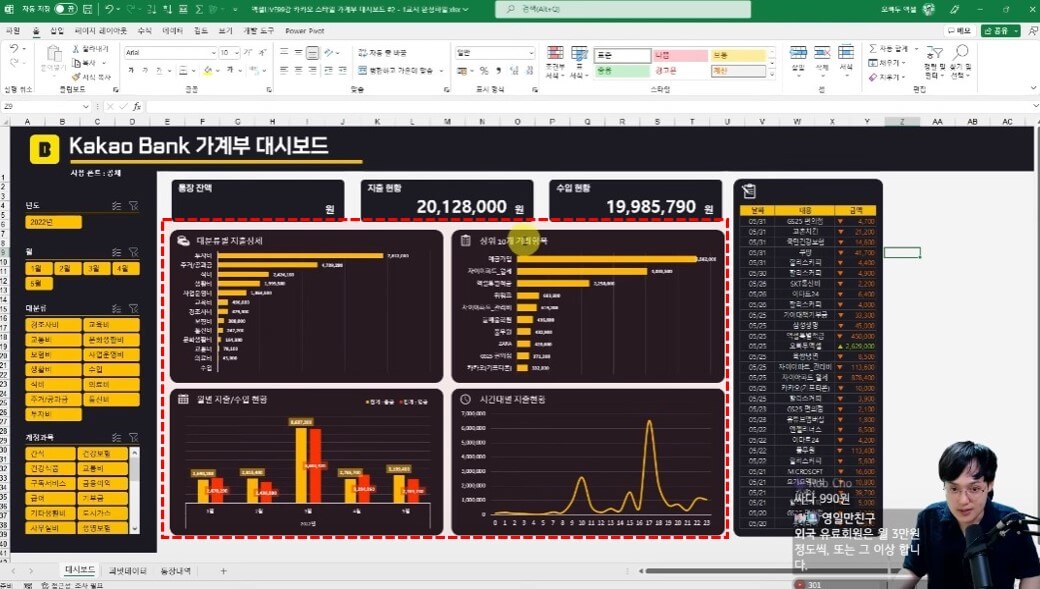Screen dimensions: 1040x589
Task: Toggle the AutoSave switch in title bar
Action: pos(65,9)
